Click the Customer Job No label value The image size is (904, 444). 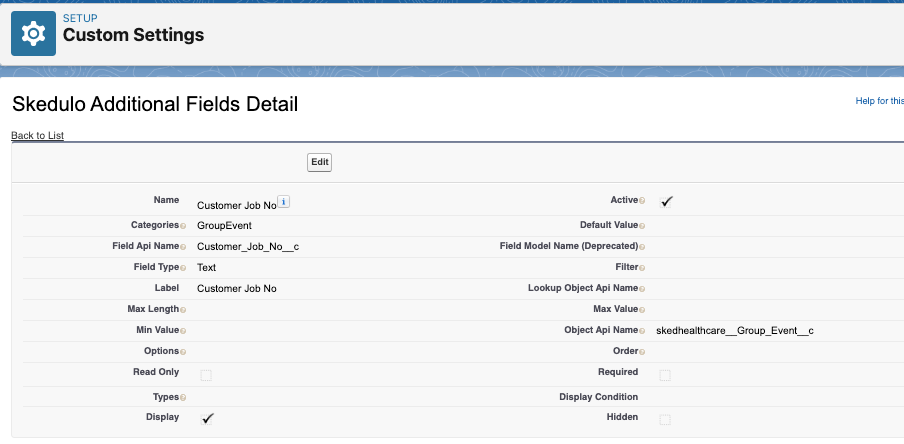click(x=237, y=288)
